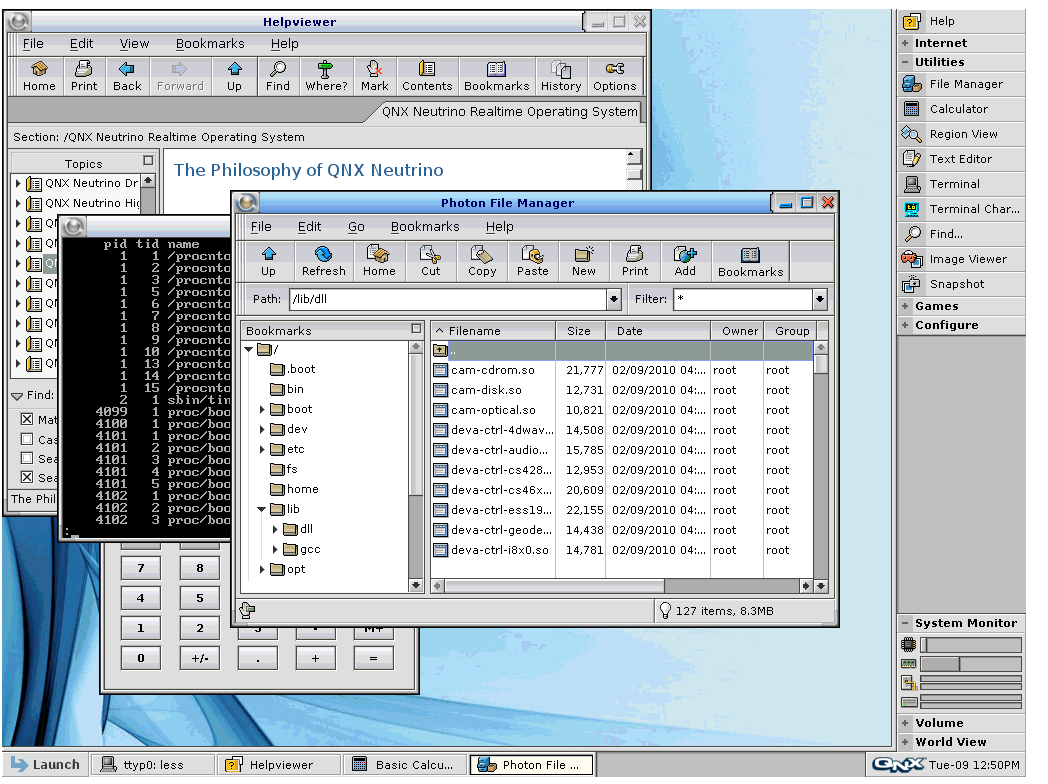Screen dimensions: 1048x784
Task: Open the Go menu in File Manager
Action: (x=356, y=227)
